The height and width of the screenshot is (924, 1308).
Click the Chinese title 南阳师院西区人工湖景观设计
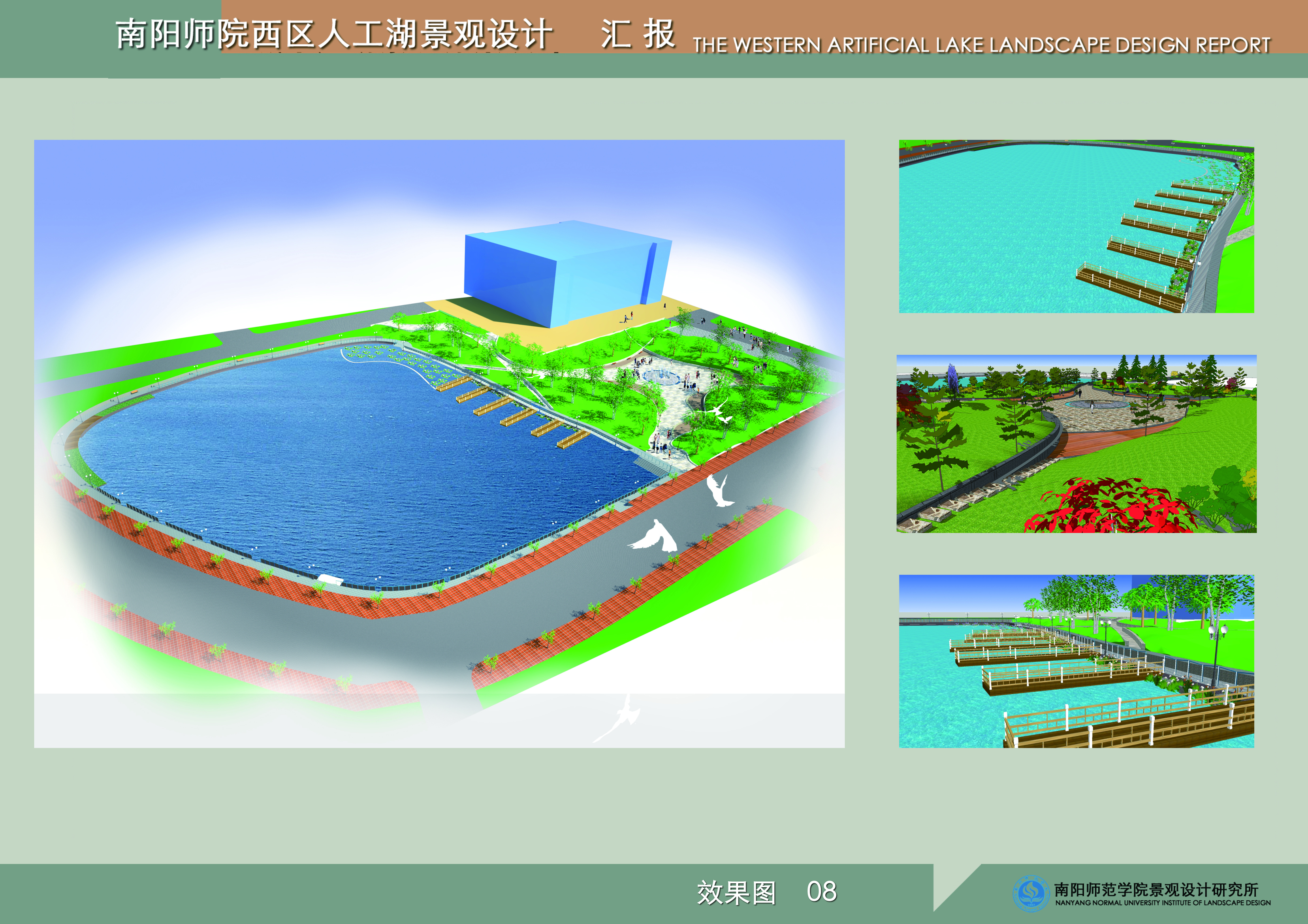(334, 34)
